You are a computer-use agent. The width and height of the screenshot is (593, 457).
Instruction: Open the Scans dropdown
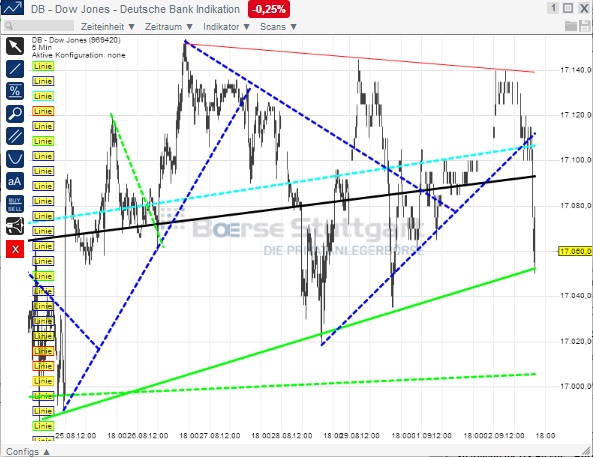point(278,27)
